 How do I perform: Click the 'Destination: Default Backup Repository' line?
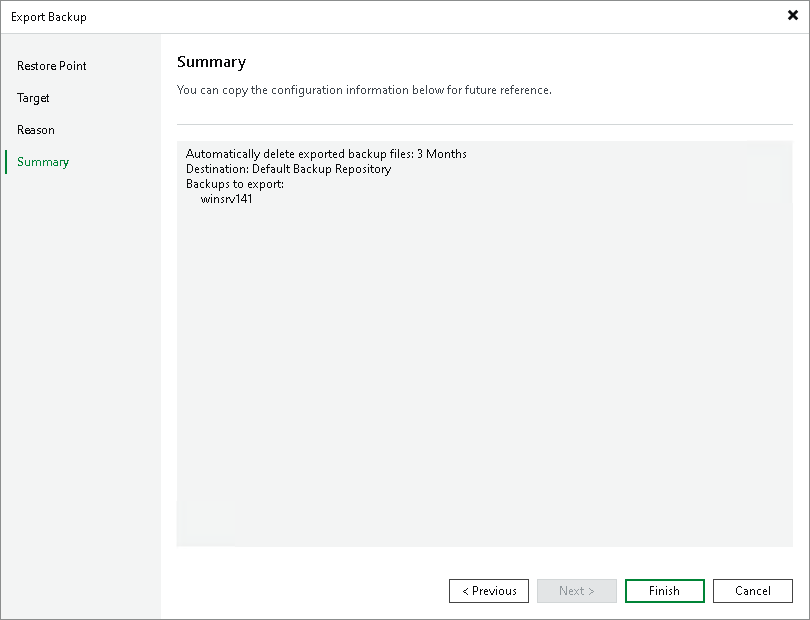(x=288, y=169)
